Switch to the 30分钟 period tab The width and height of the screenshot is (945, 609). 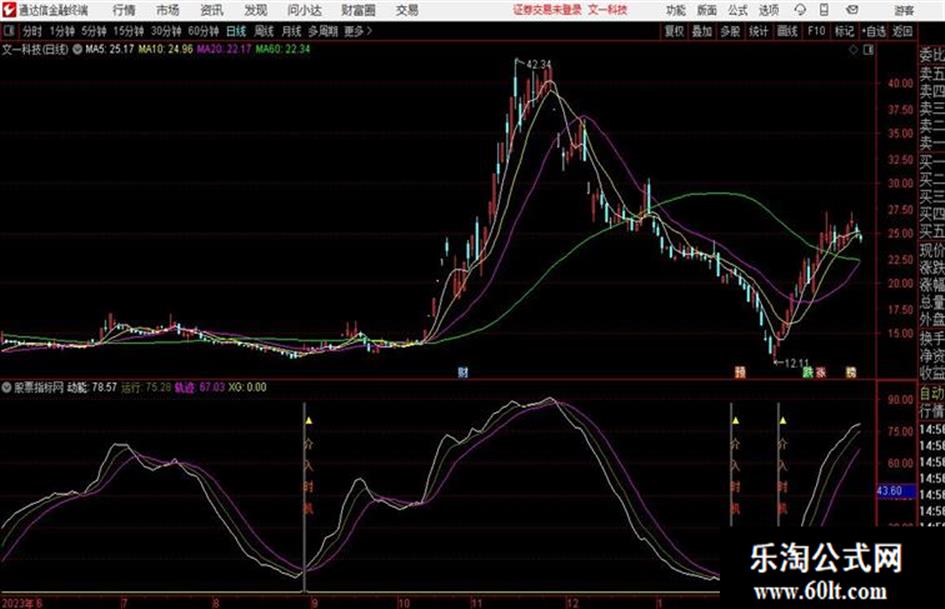tap(166, 31)
